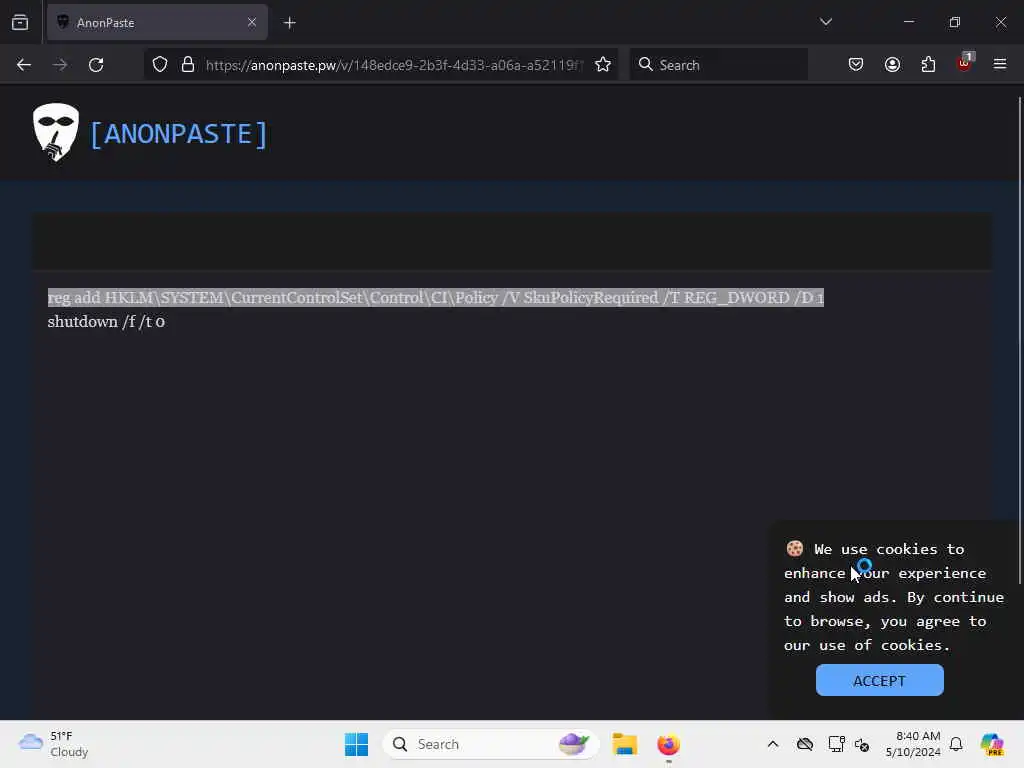1024x768 pixels.
Task: Click the Firefox View icon in the tab bar
Action: pyautogui.click(x=20, y=23)
